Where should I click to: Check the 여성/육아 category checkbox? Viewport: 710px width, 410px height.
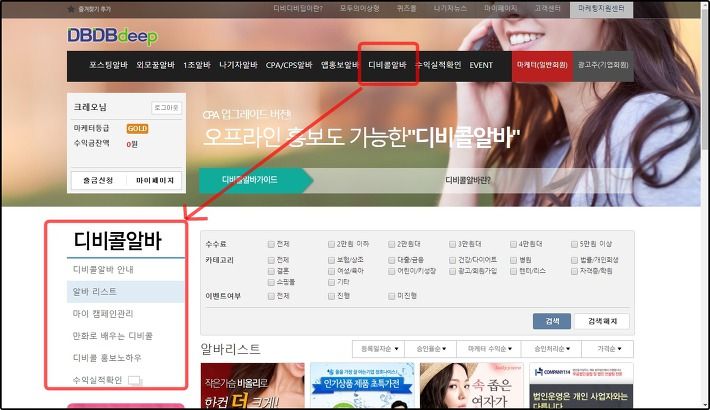point(331,271)
